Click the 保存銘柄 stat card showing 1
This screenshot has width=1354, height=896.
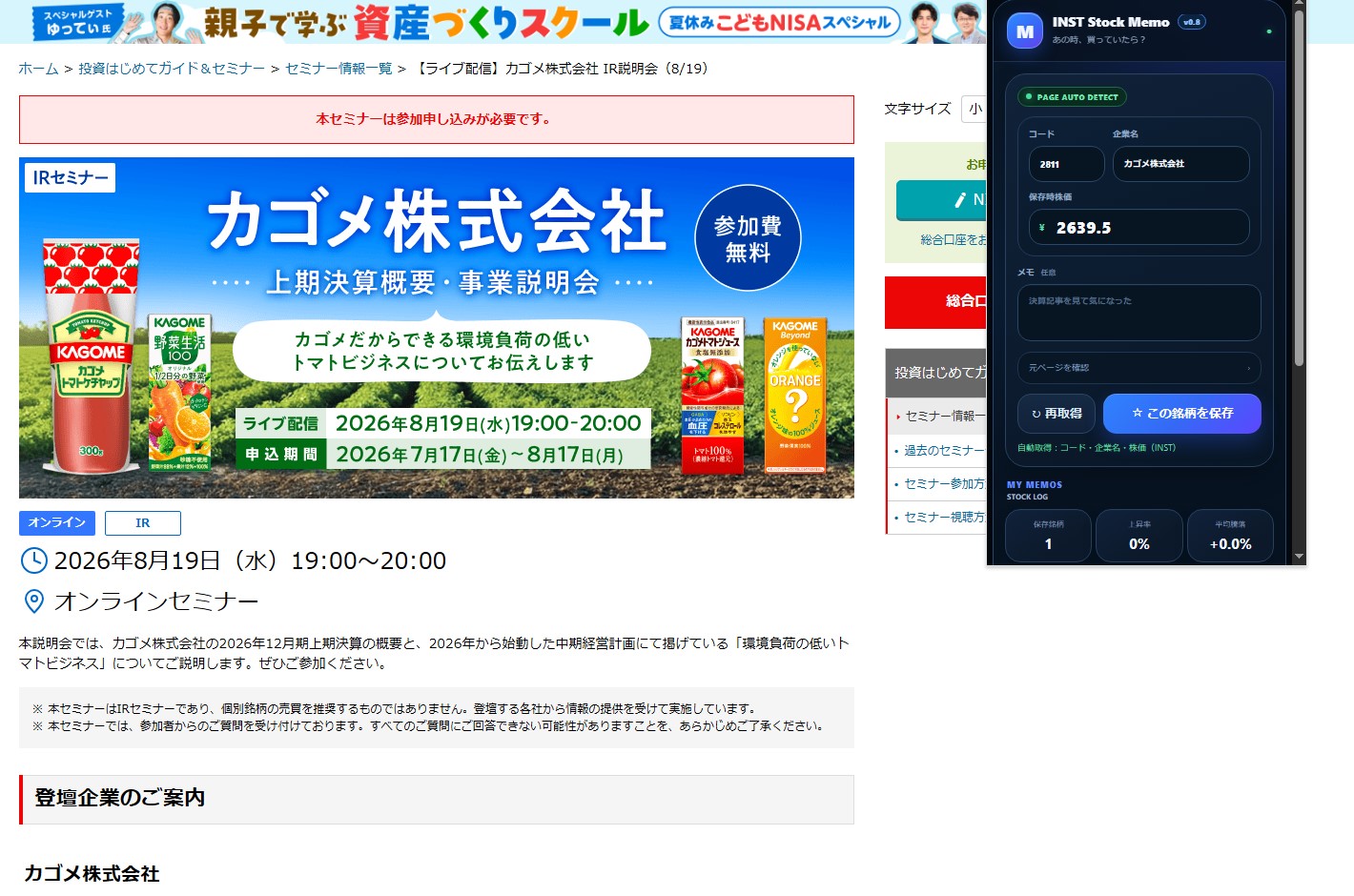click(1049, 536)
